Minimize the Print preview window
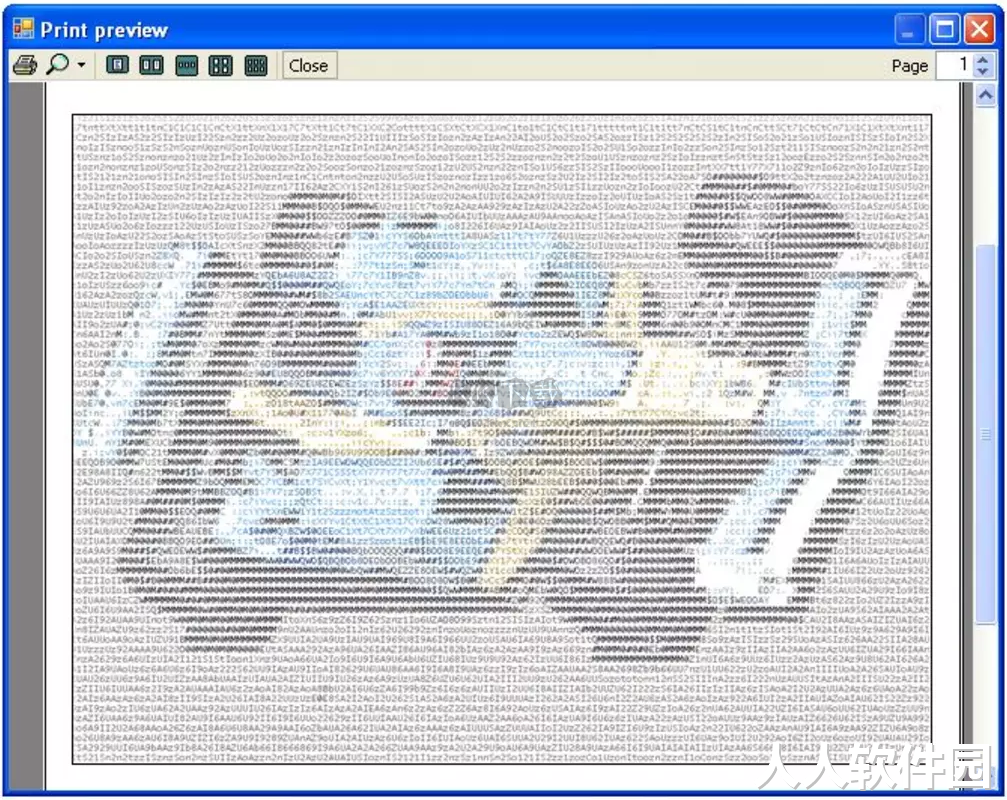Viewport: 1007px width, 800px height. click(909, 30)
